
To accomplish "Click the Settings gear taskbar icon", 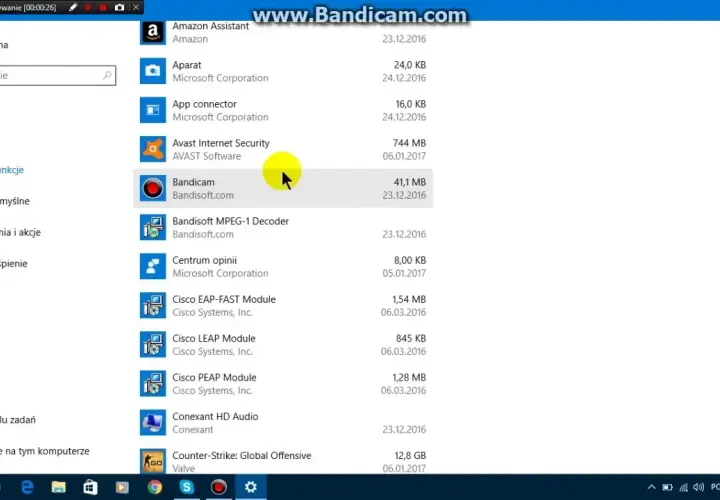I will 251,487.
